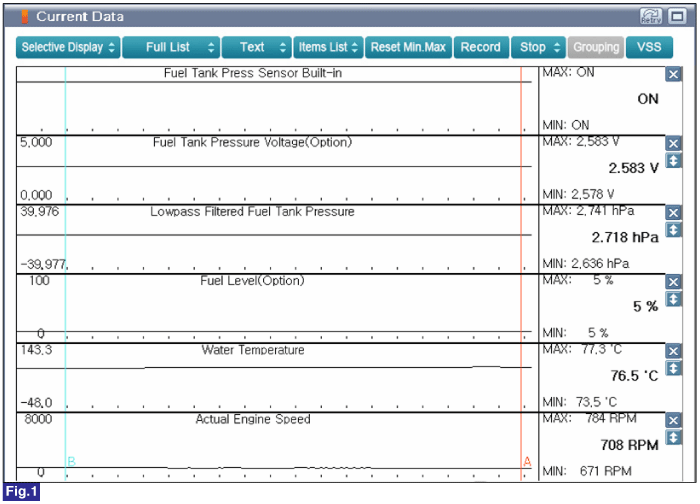Viewport: 700px width, 504px height.
Task: Select the cyan cursor B marker label
Action: pyautogui.click(x=71, y=462)
